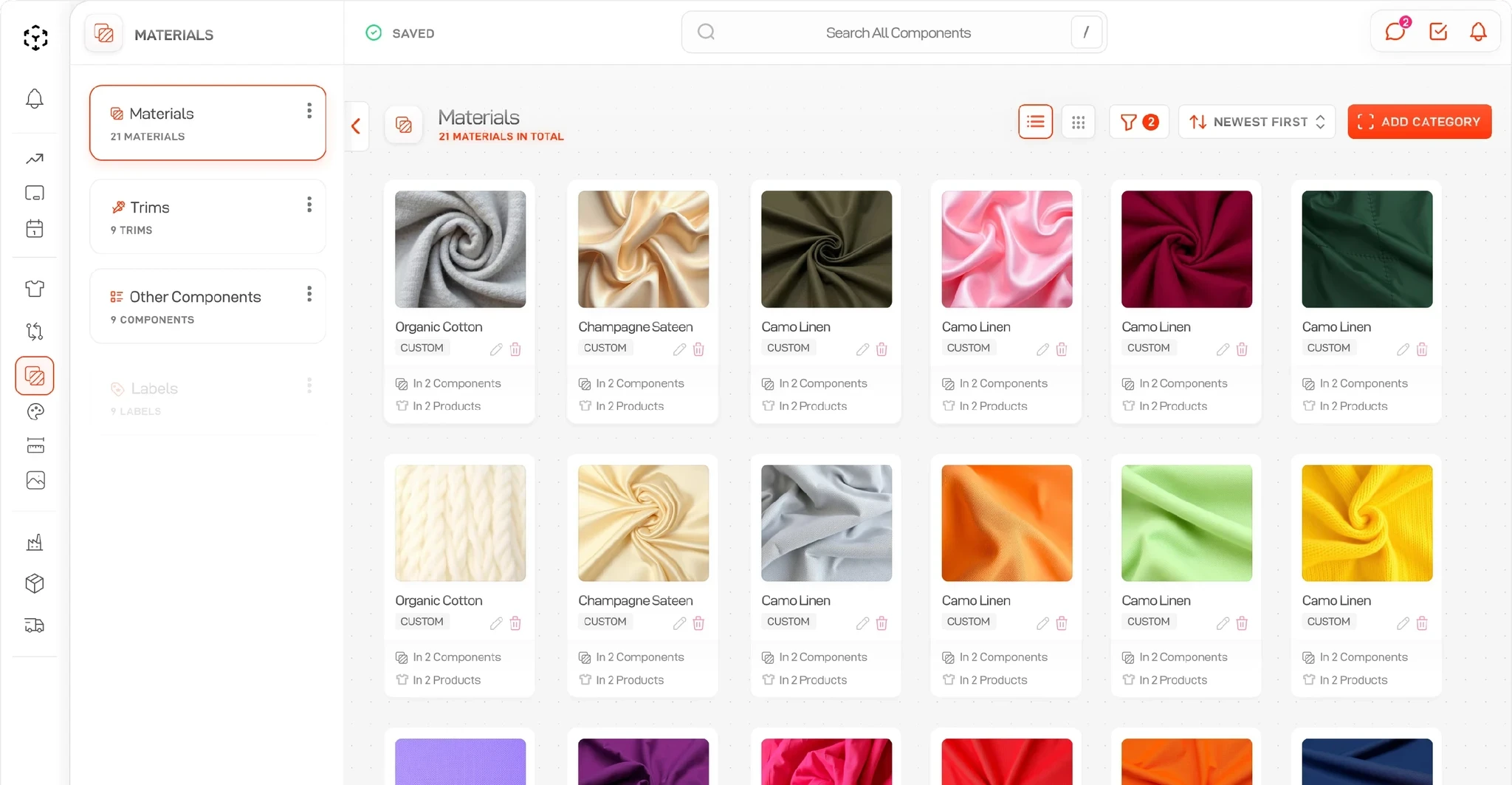1512x785 pixels.
Task: Select the Trims category card
Action: [x=207, y=216]
